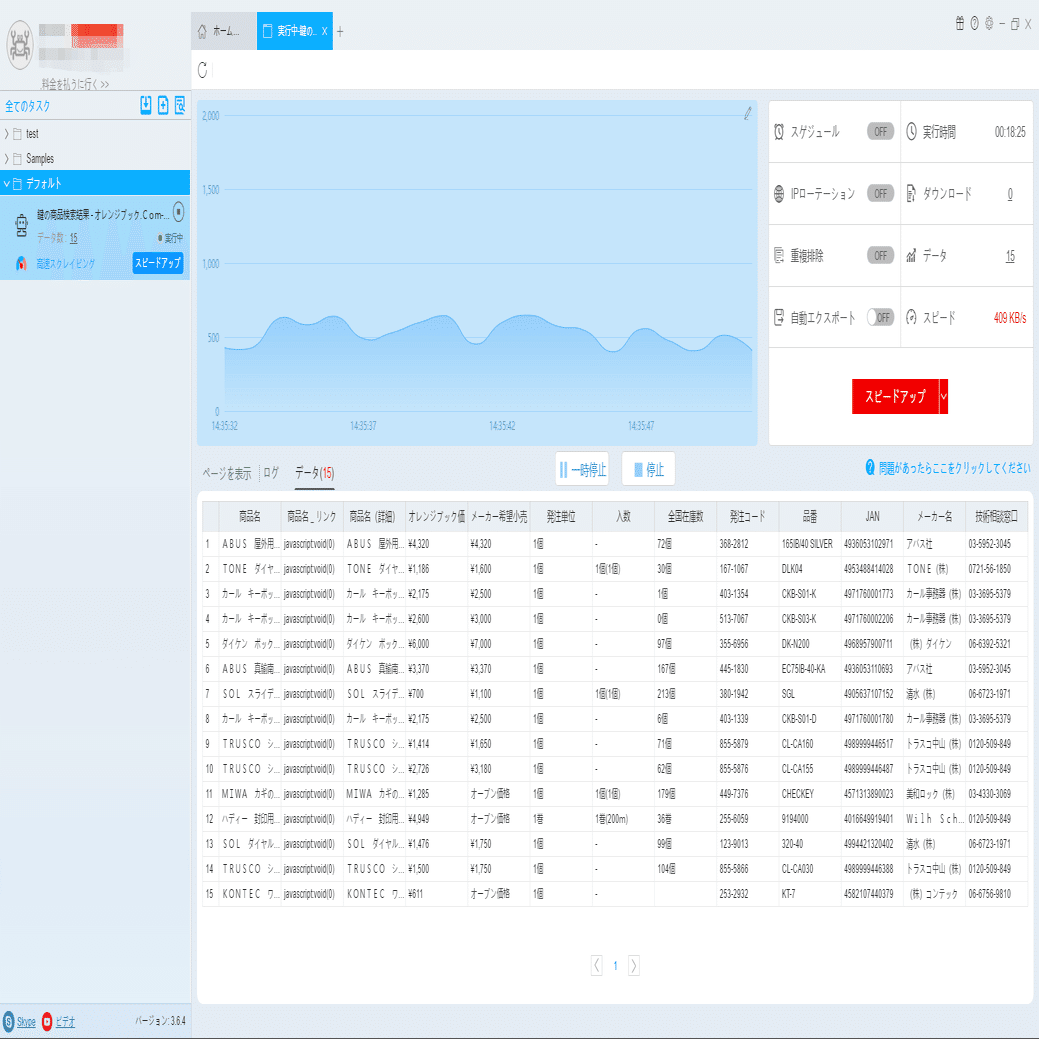Open the gift icon in title bar
Viewport: 1039px width, 1039px height.
click(959, 24)
